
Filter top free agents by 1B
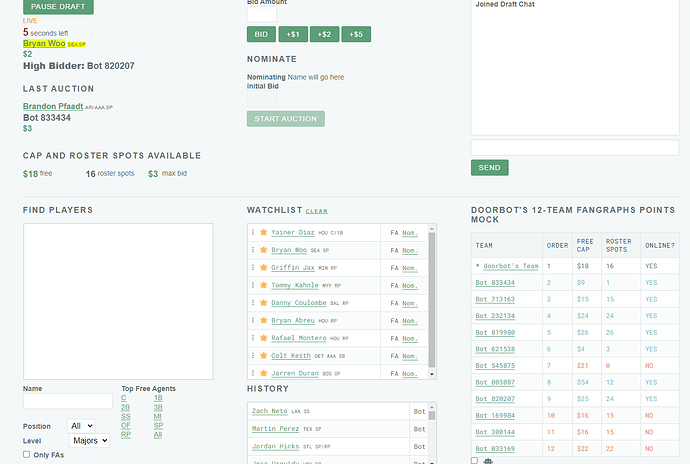click(158, 398)
